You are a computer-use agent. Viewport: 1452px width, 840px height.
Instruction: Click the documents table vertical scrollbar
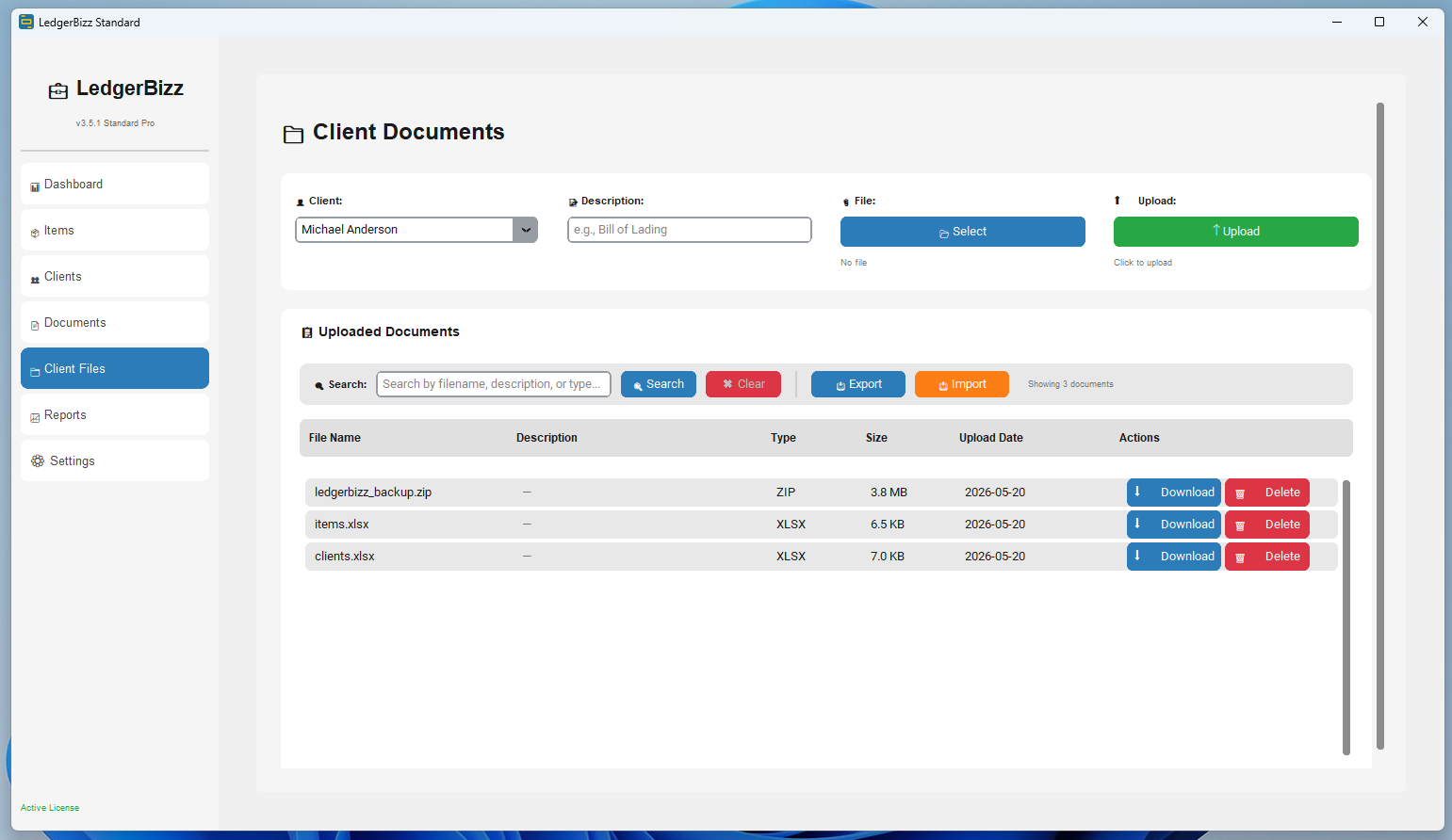(x=1346, y=618)
